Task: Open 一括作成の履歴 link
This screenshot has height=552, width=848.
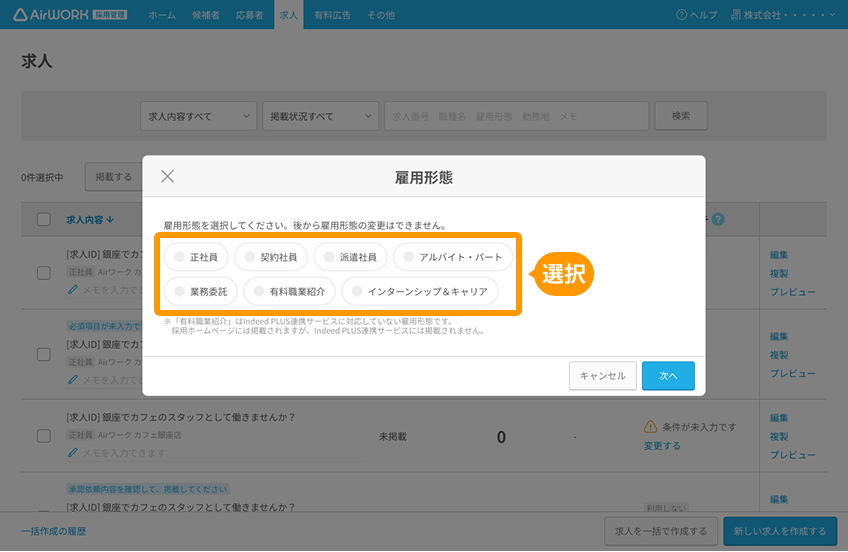Action: [x=54, y=531]
